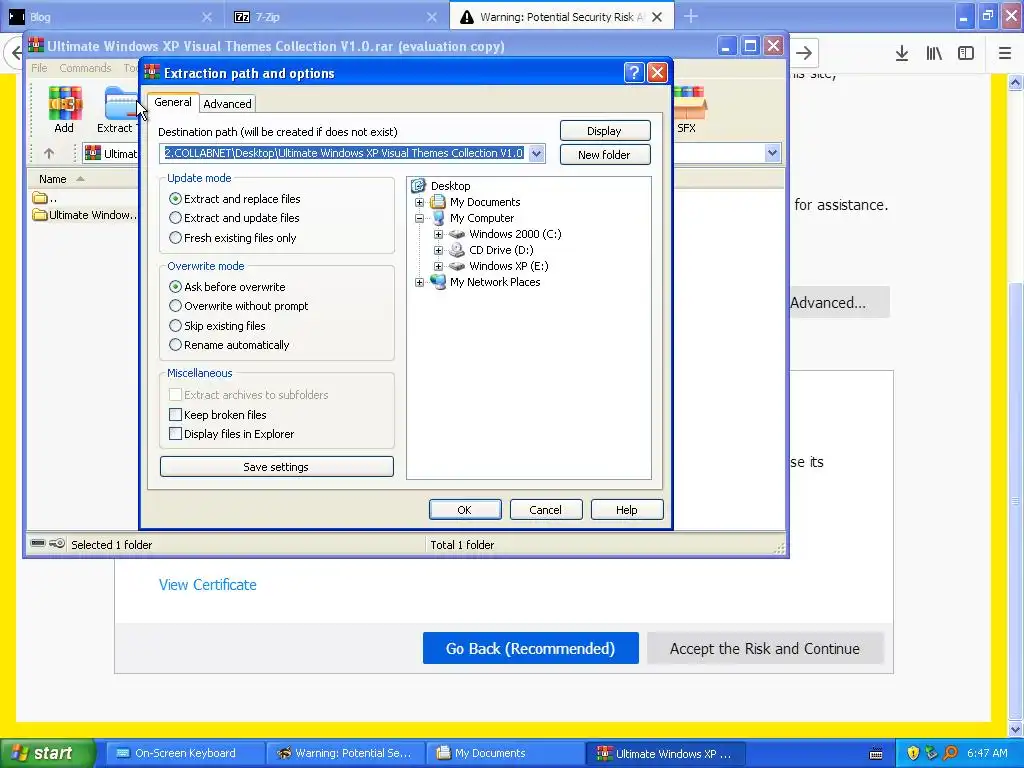This screenshot has width=1024, height=768.
Task: Select the Ultimate Window.. folder in file list
Action: tap(86, 215)
